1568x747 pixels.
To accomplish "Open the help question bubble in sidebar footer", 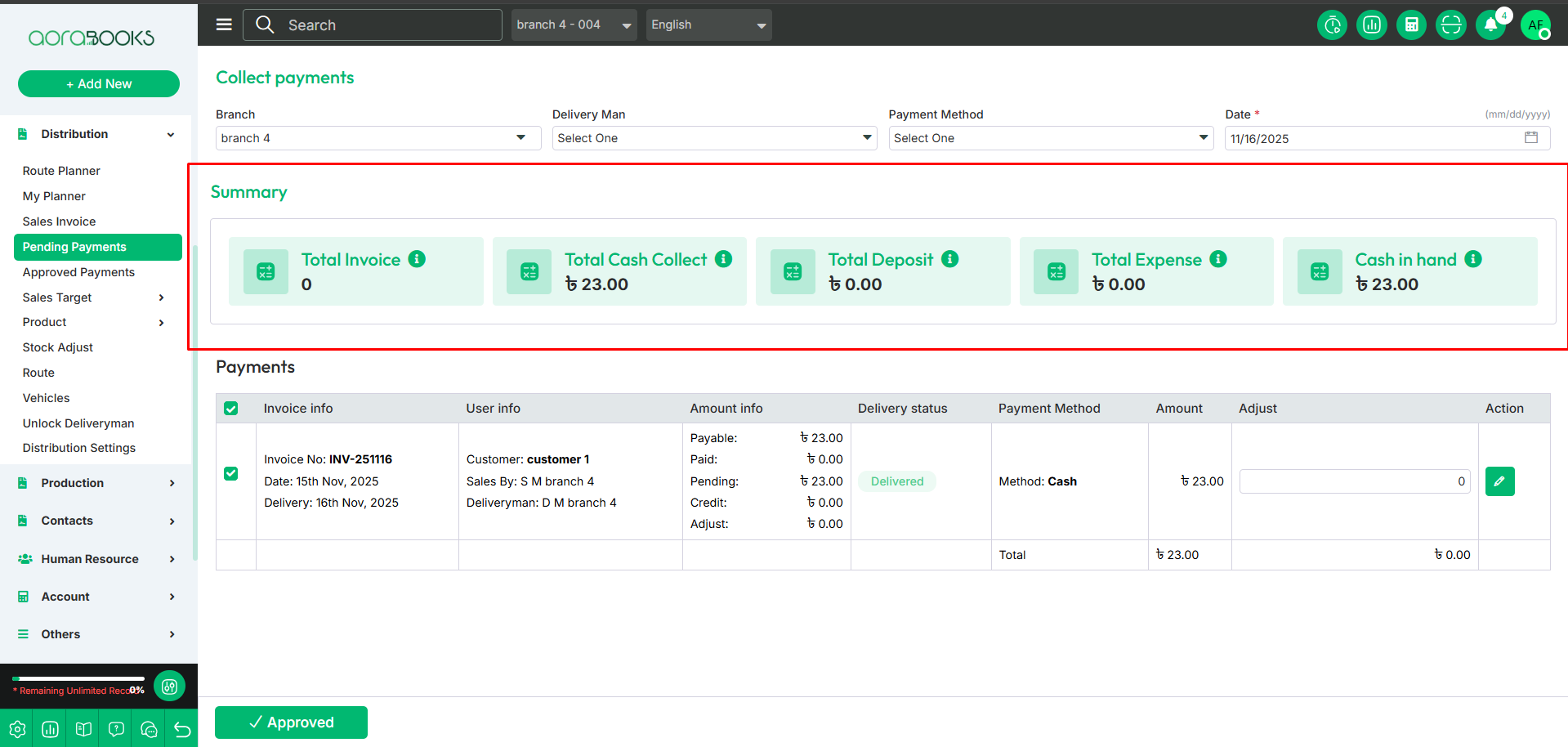I will 116,729.
